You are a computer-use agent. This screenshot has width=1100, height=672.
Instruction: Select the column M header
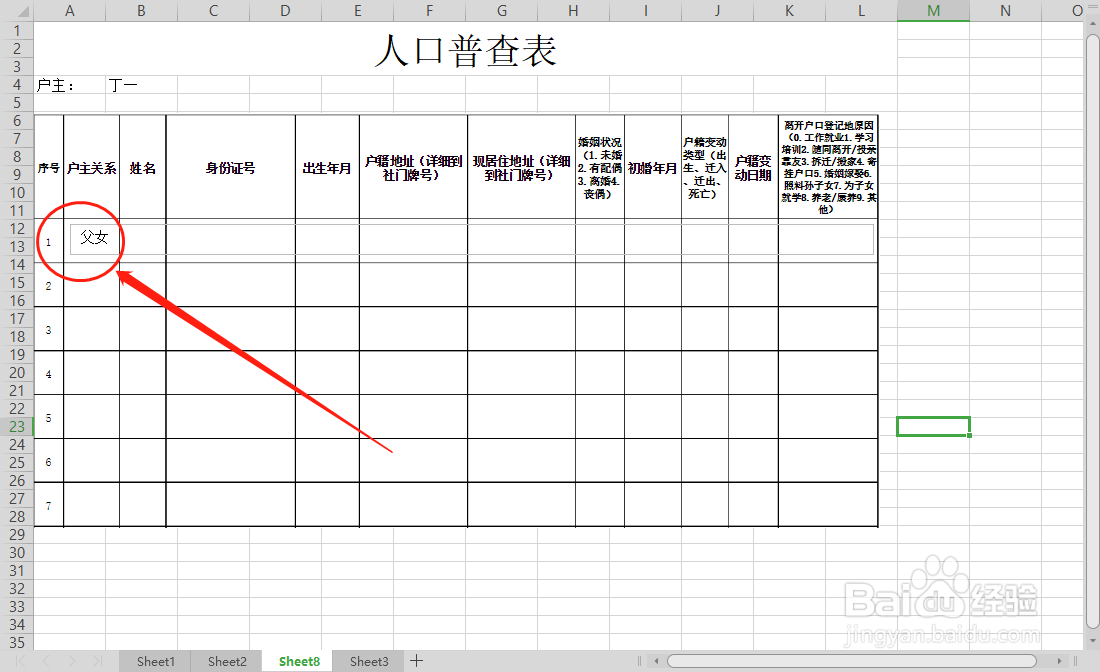point(933,10)
